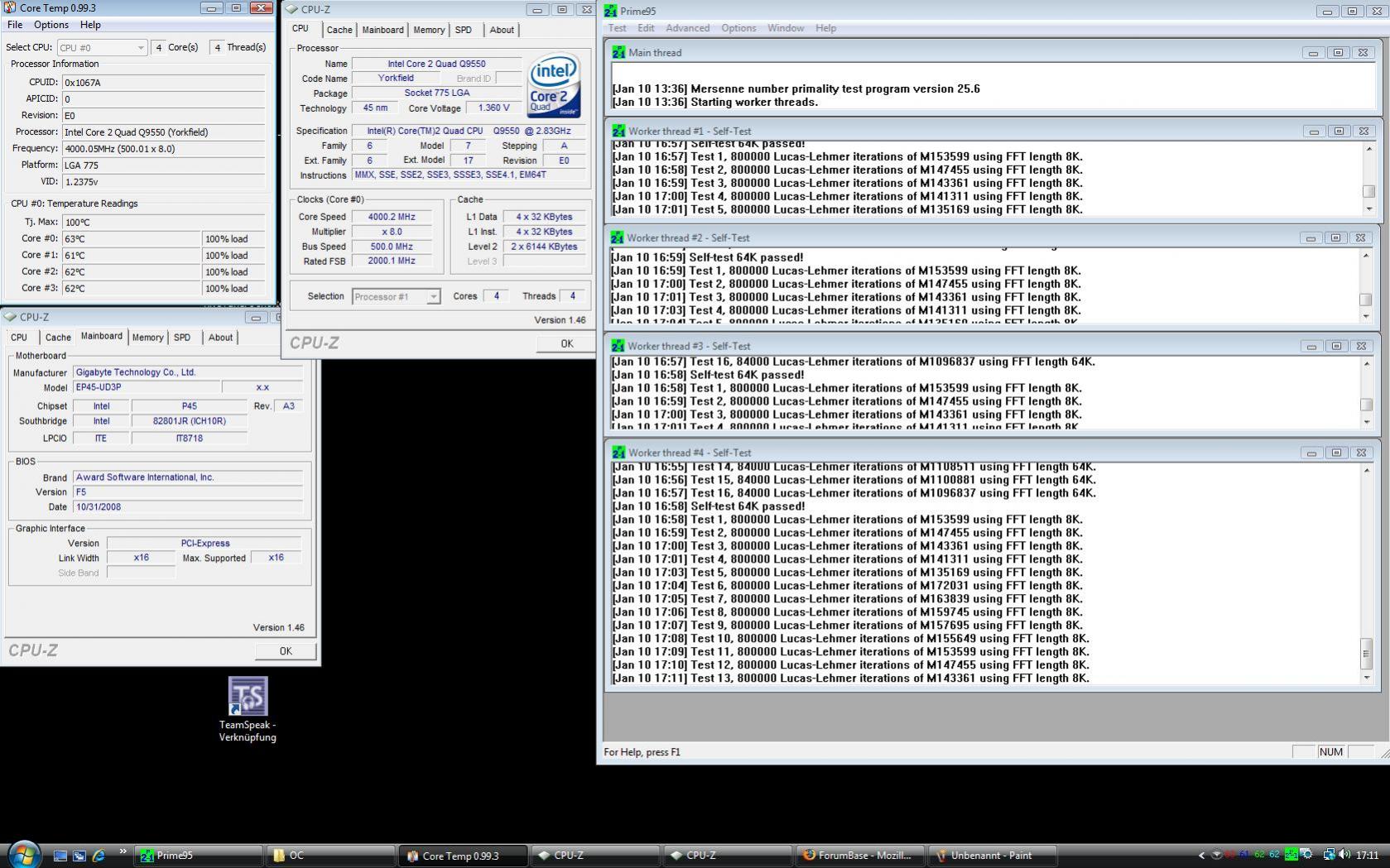Click OK in the CPU-Z motherboard window
Screen dimensions: 1390x868
pyautogui.click(x=286, y=651)
